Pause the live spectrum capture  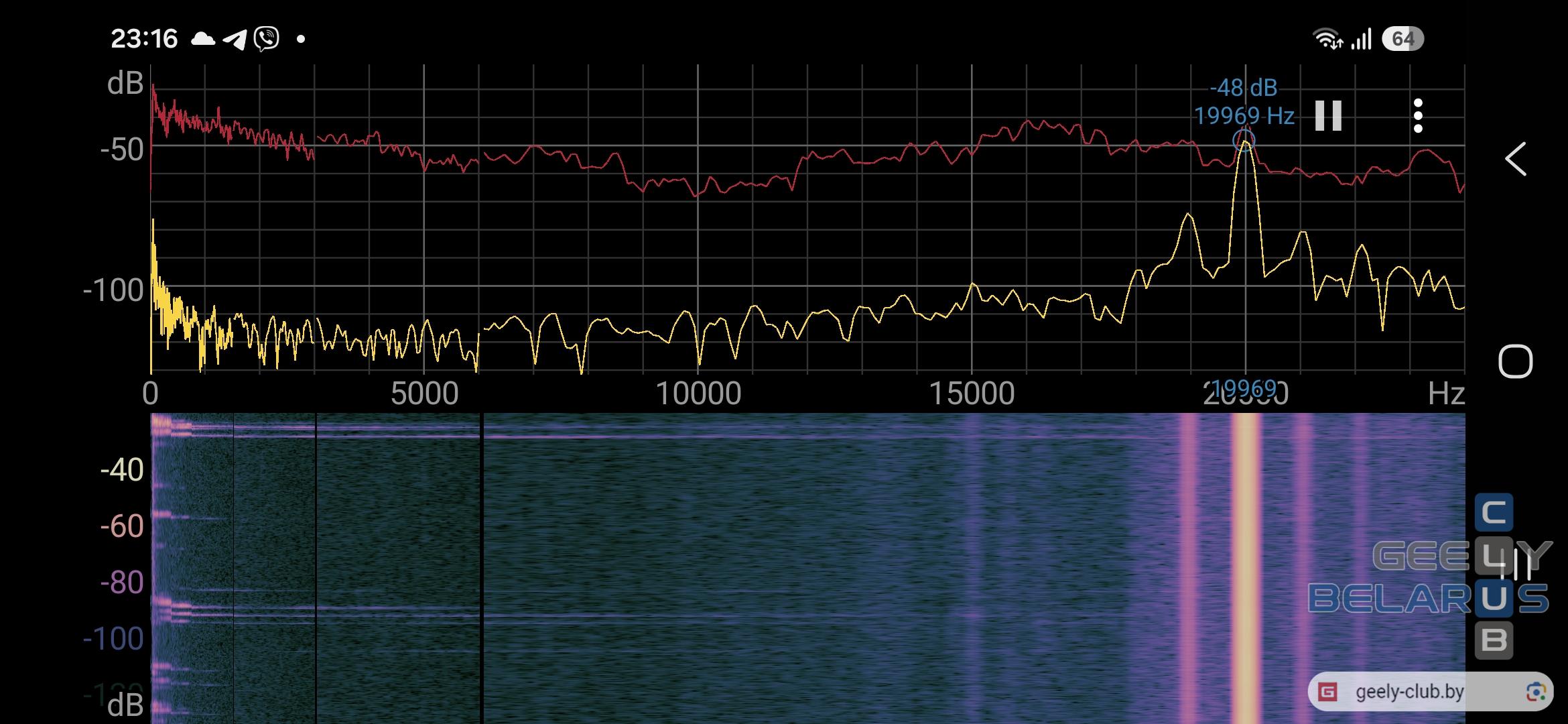(1328, 115)
